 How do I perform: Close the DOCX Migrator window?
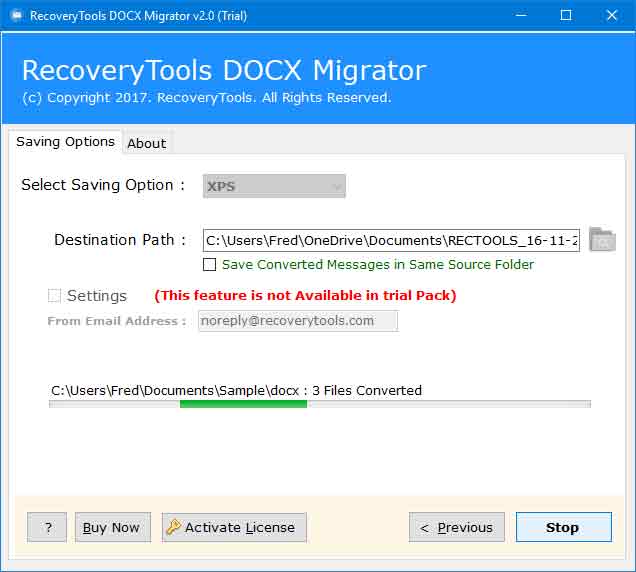[612, 15]
